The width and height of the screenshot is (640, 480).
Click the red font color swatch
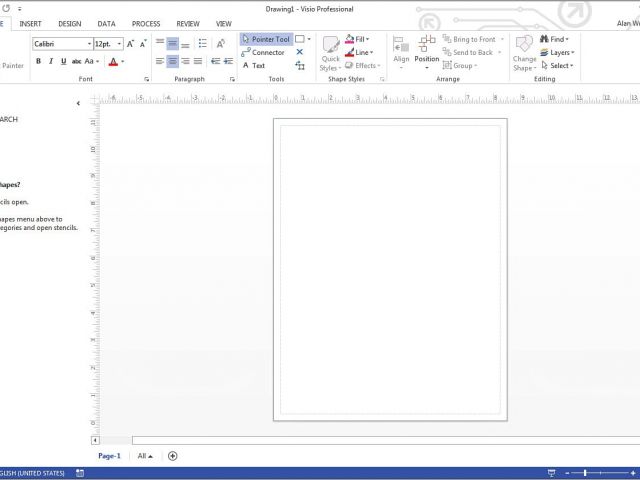click(112, 62)
